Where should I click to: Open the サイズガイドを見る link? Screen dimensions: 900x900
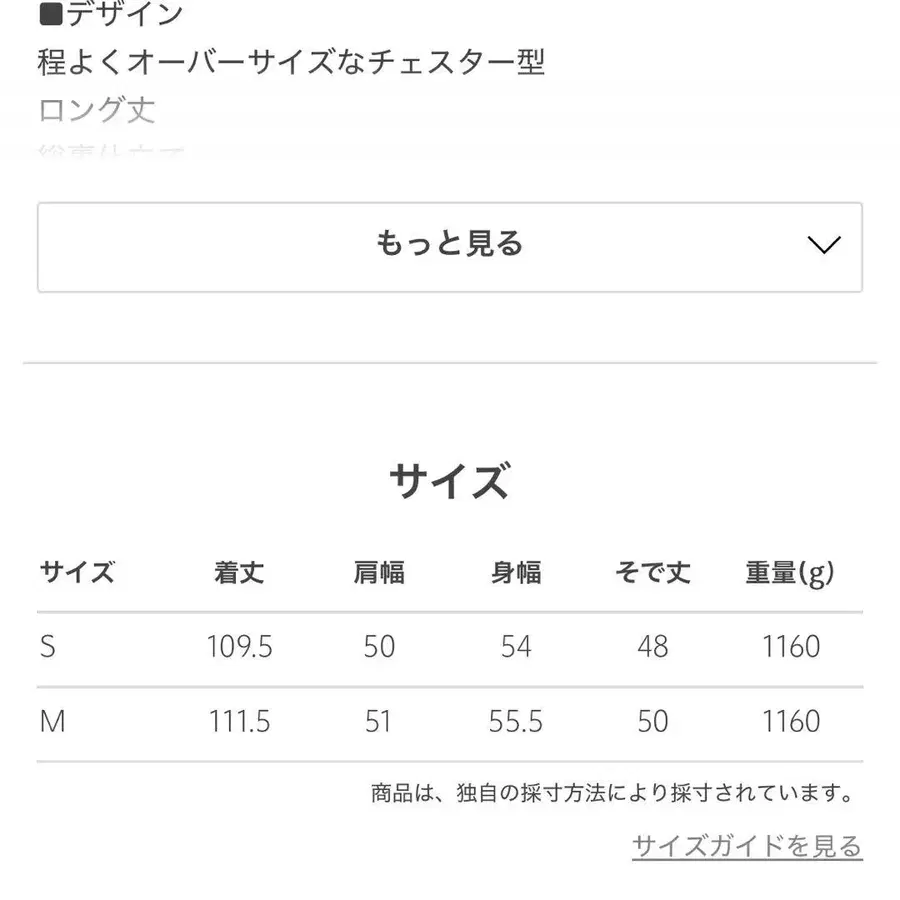click(744, 845)
